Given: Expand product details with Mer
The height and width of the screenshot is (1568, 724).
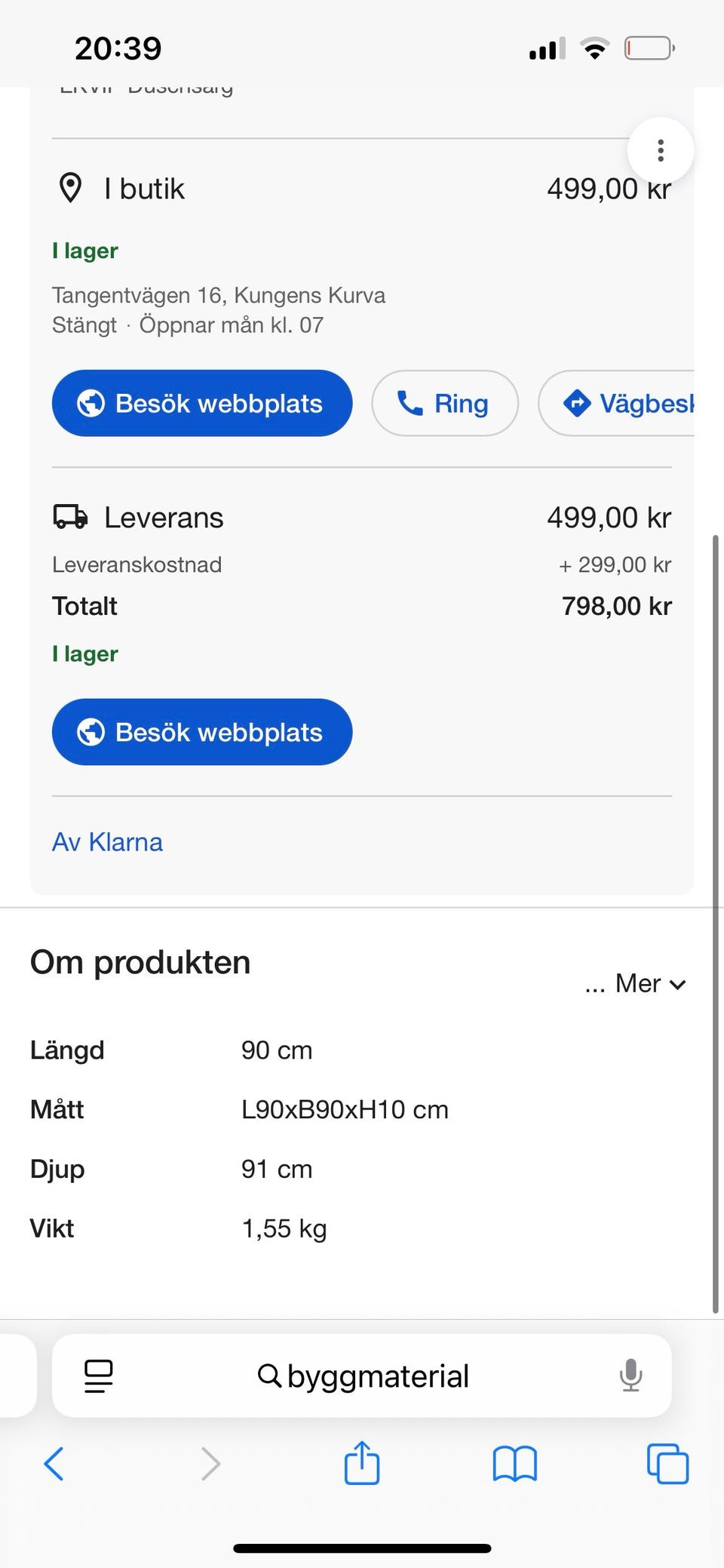Looking at the screenshot, I should click(636, 984).
